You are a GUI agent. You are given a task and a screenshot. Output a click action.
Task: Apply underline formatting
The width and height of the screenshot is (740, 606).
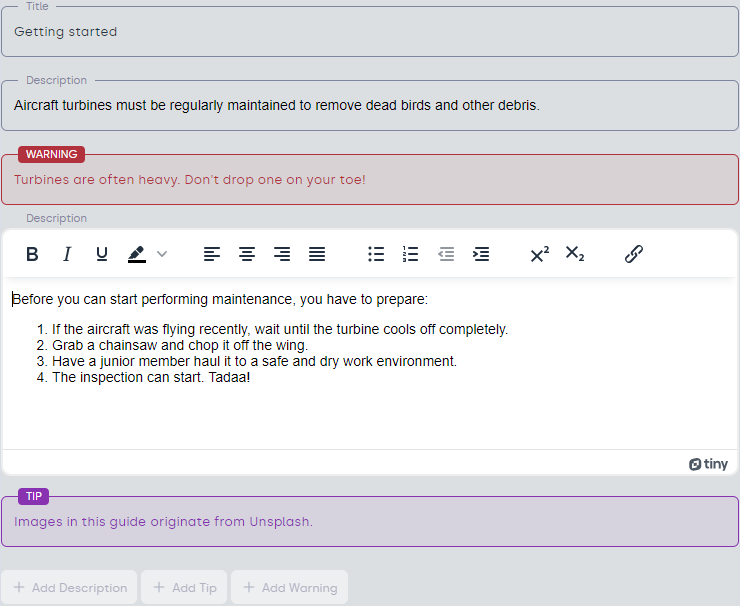click(102, 254)
